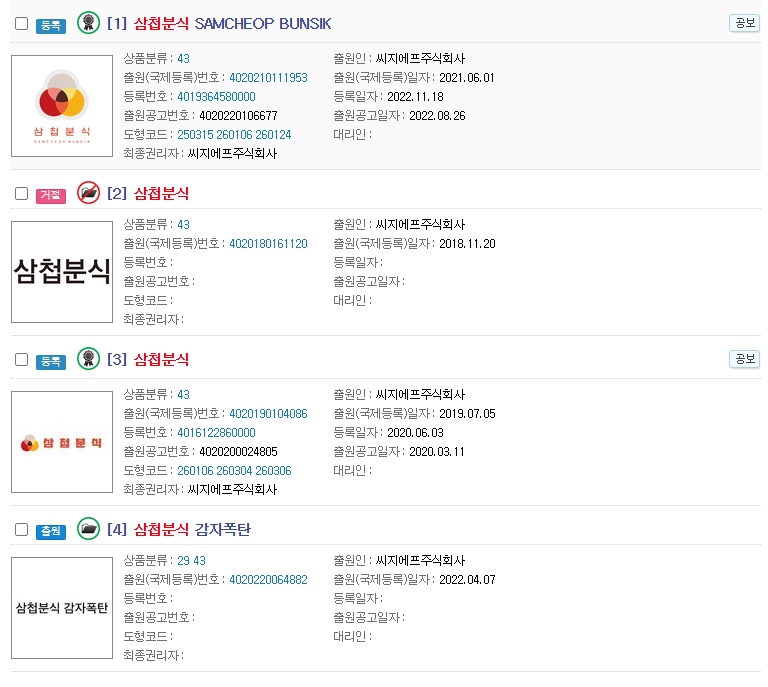Check the checkbox for result 3 삼첩분식

pyautogui.click(x=22, y=359)
